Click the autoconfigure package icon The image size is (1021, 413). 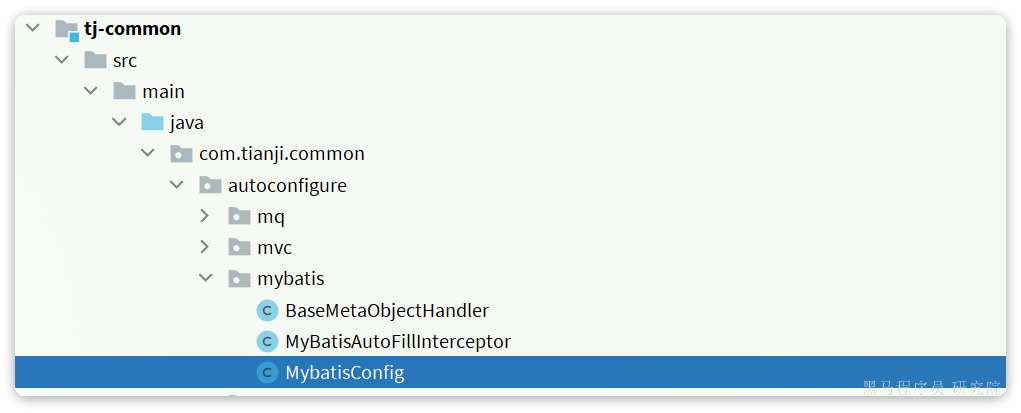click(x=210, y=185)
